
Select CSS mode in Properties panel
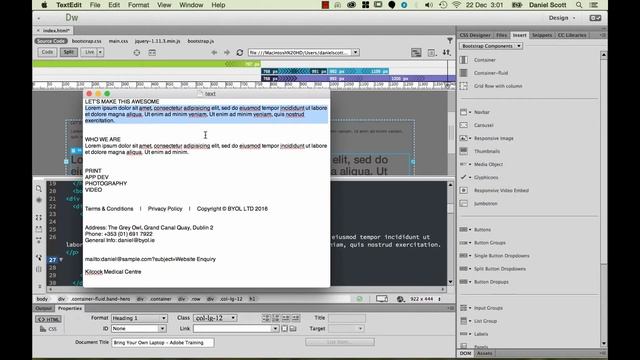coord(48,329)
